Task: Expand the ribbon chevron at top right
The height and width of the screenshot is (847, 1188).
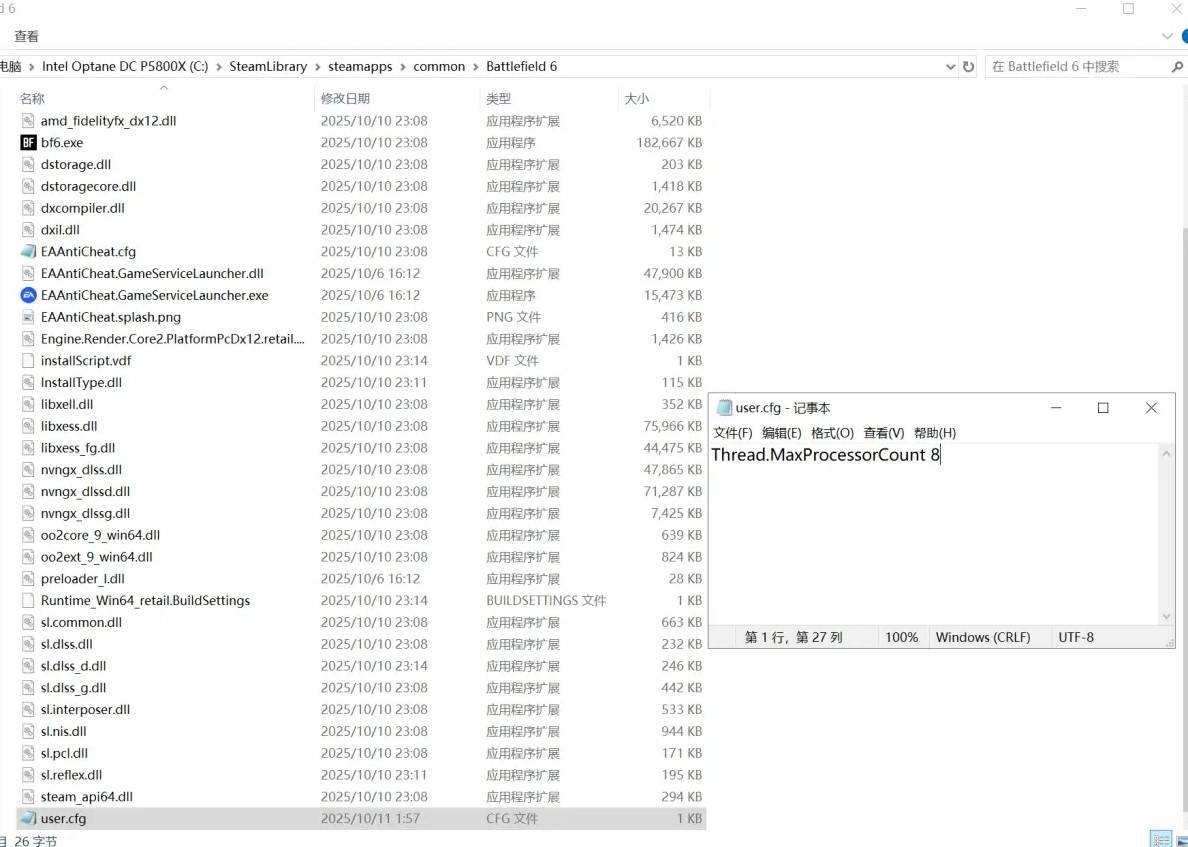Action: (x=1167, y=36)
